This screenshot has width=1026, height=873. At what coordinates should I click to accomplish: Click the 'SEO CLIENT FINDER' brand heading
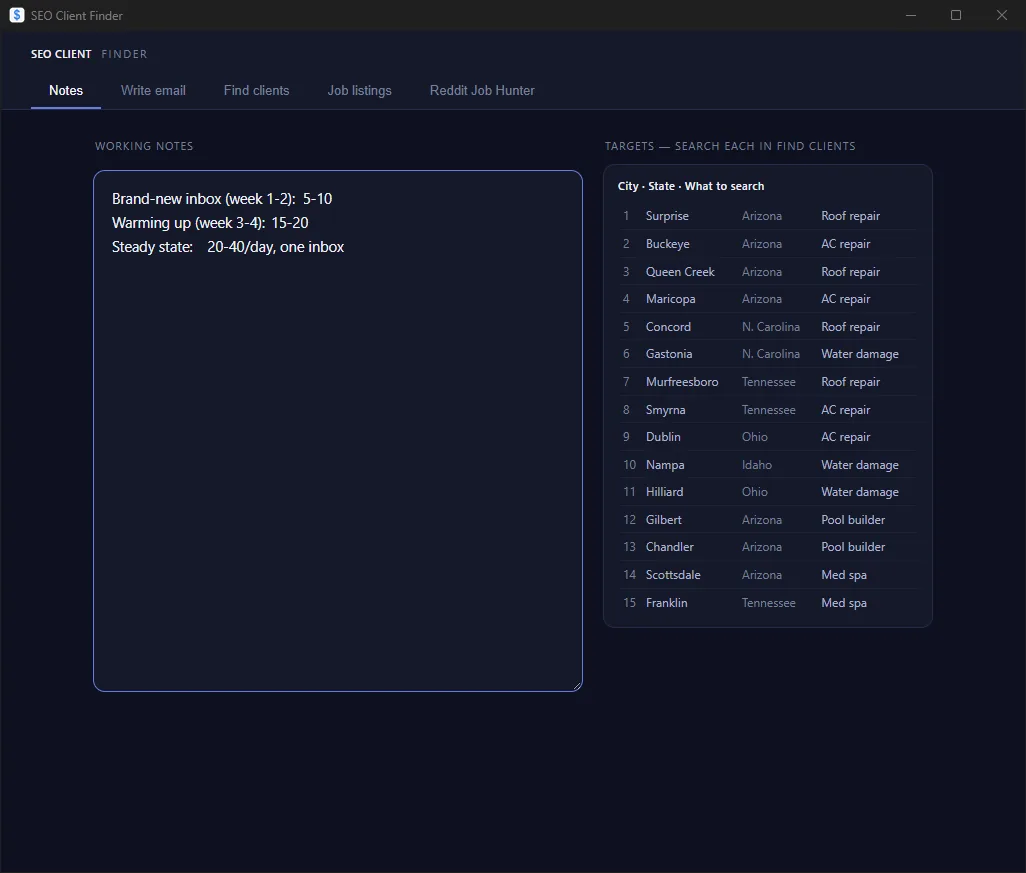[x=89, y=54]
